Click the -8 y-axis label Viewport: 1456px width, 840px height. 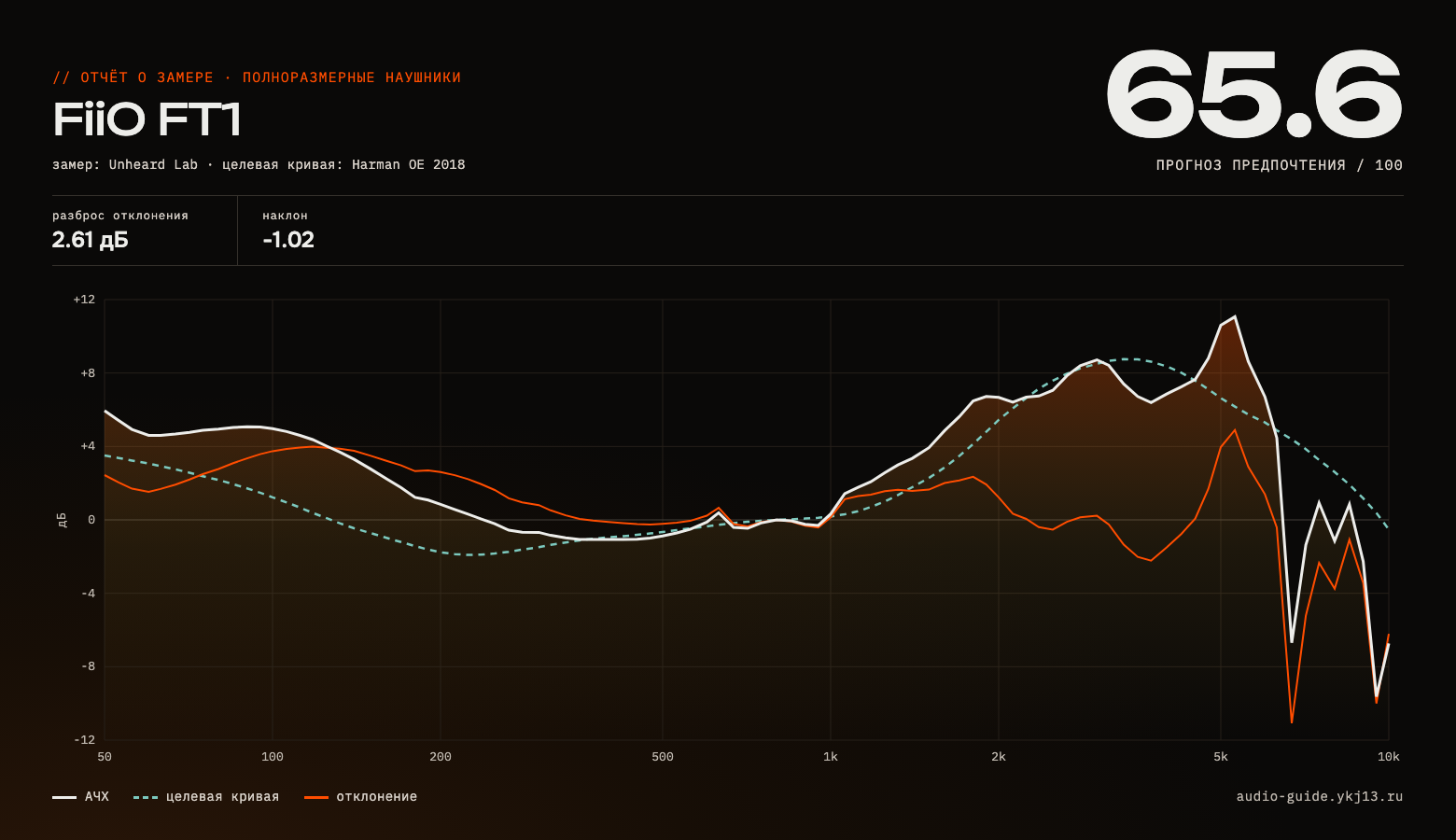[88, 666]
